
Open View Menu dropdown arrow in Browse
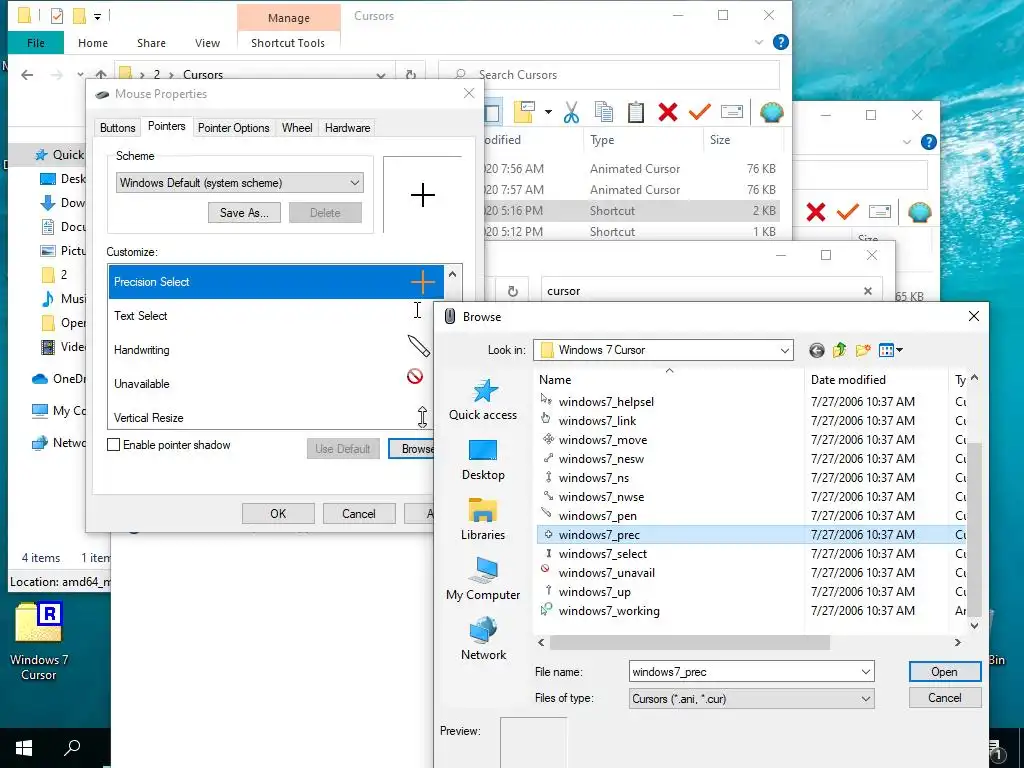tap(900, 351)
